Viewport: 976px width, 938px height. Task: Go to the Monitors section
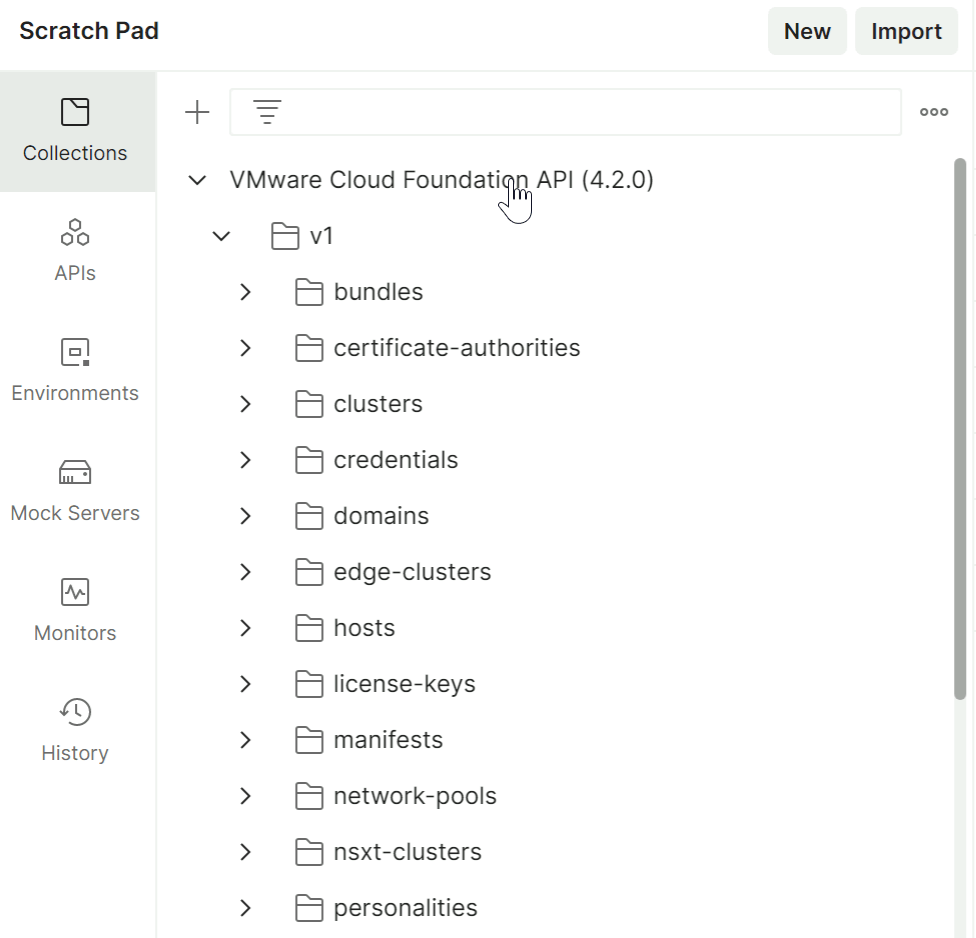pos(75,611)
